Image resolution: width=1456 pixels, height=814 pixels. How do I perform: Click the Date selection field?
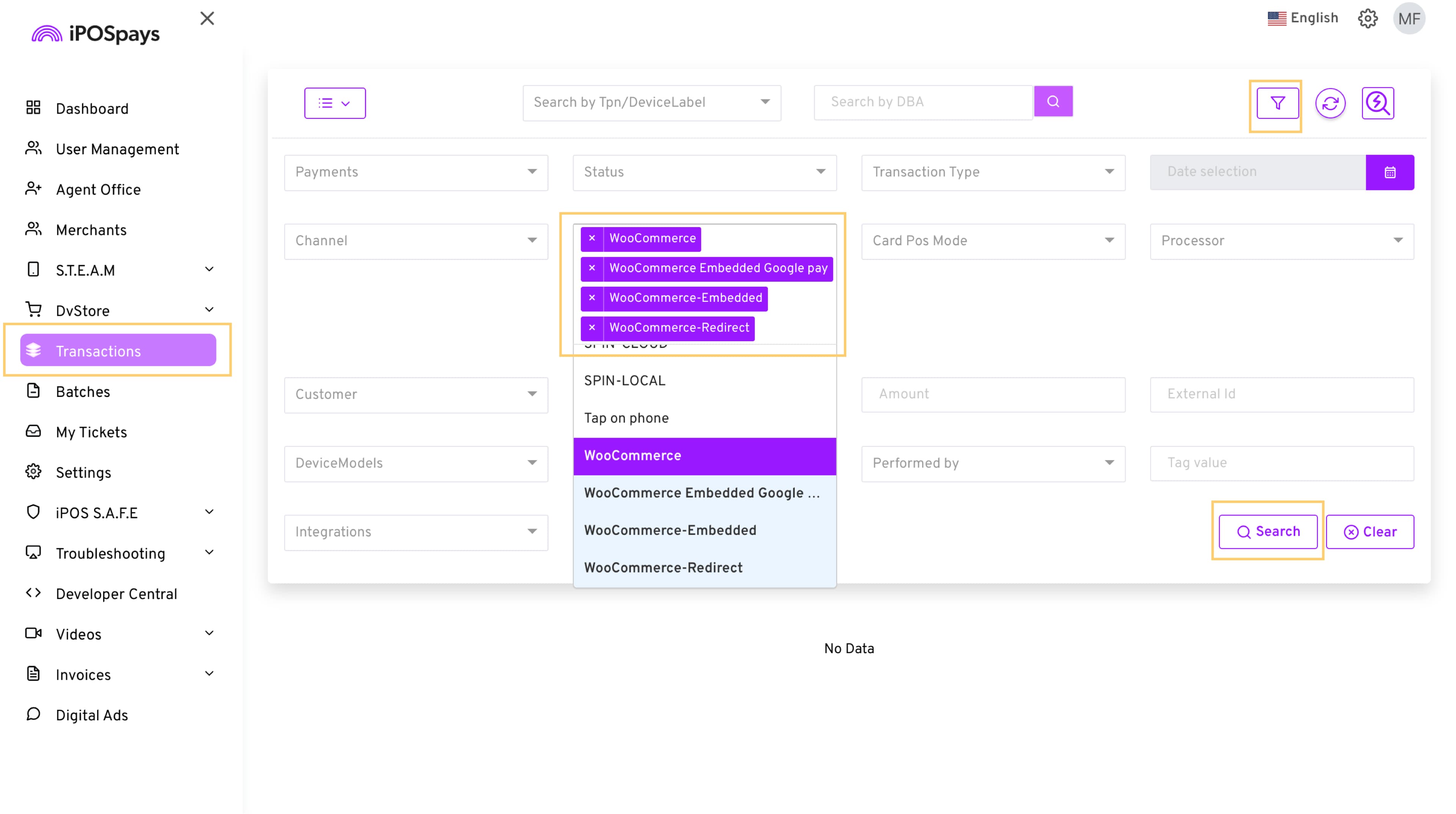pyautogui.click(x=1258, y=173)
